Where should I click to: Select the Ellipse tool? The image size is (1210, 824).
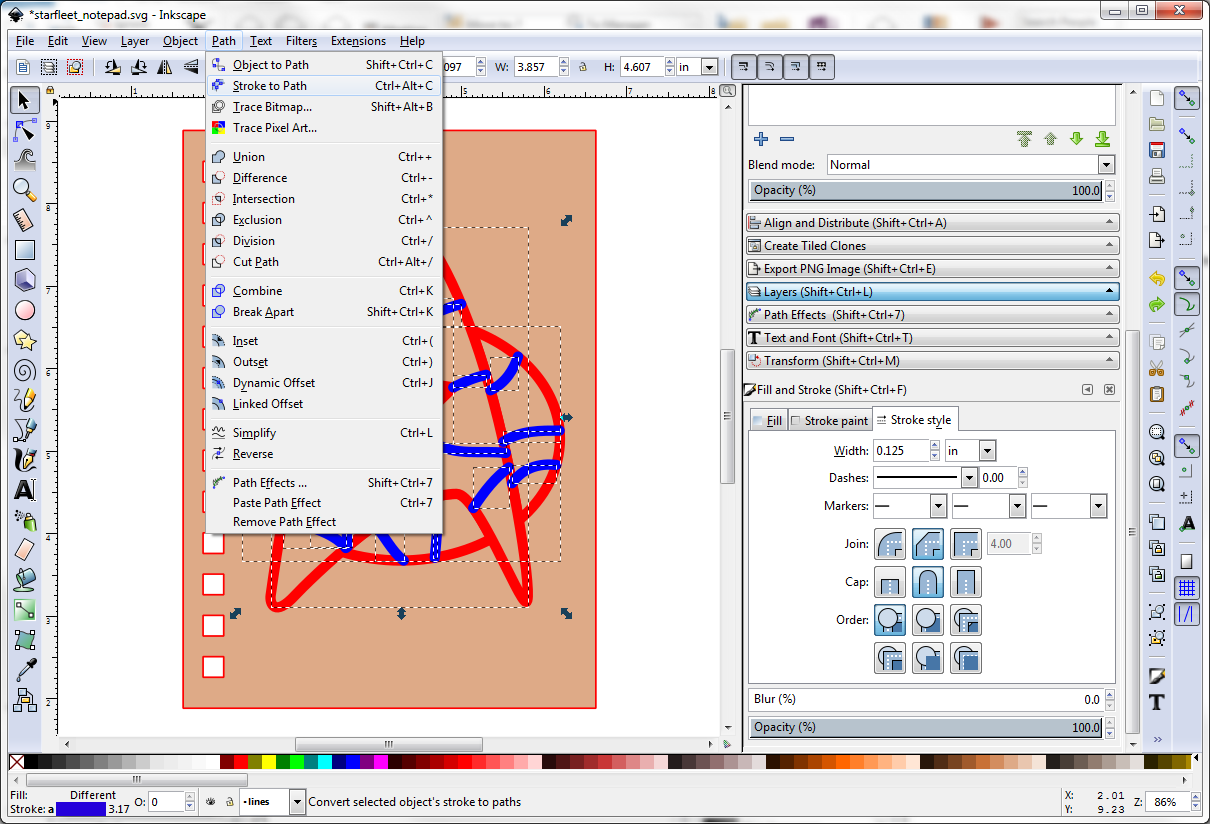pyautogui.click(x=25, y=310)
